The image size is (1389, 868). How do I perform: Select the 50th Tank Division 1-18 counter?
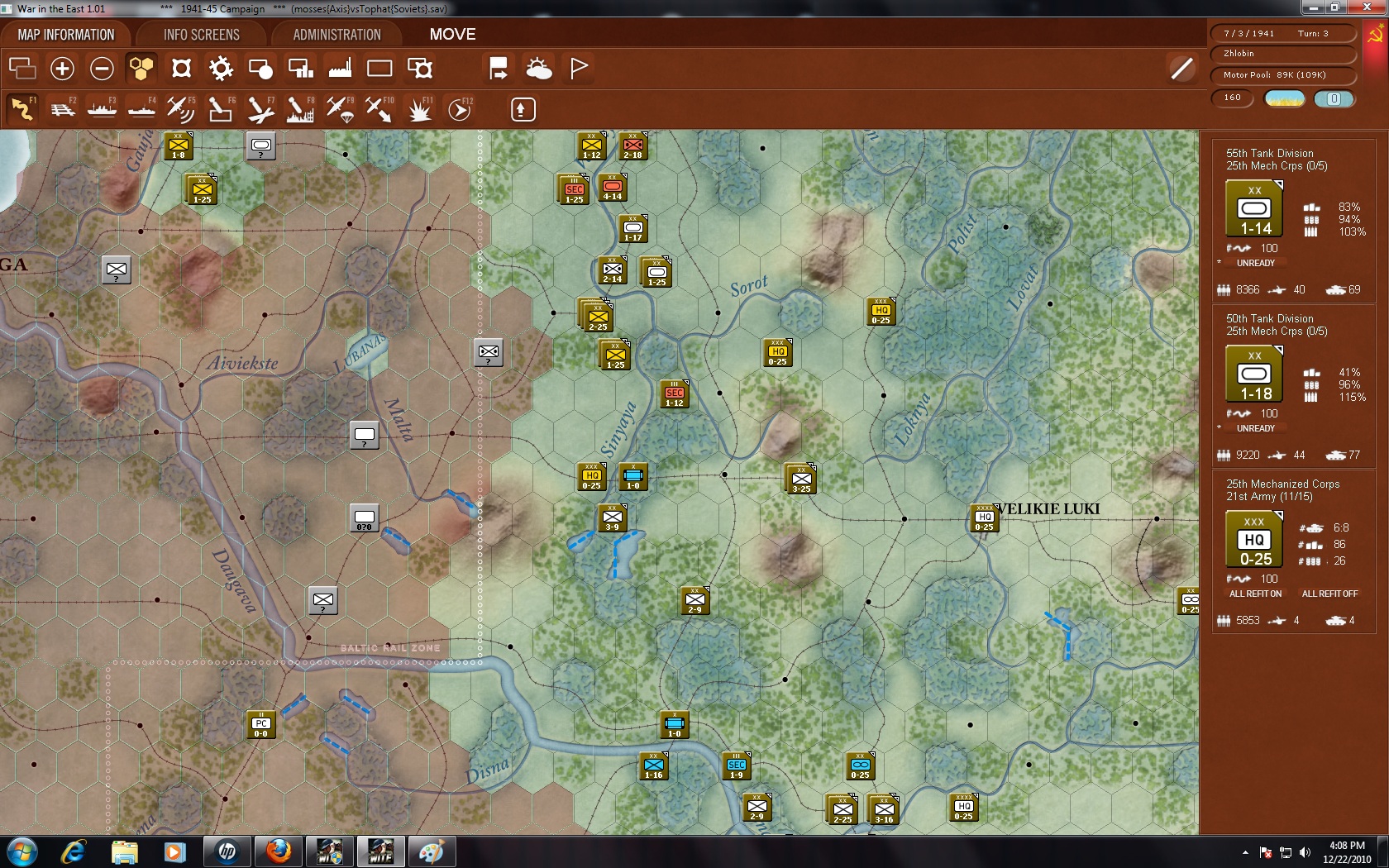point(1254,374)
